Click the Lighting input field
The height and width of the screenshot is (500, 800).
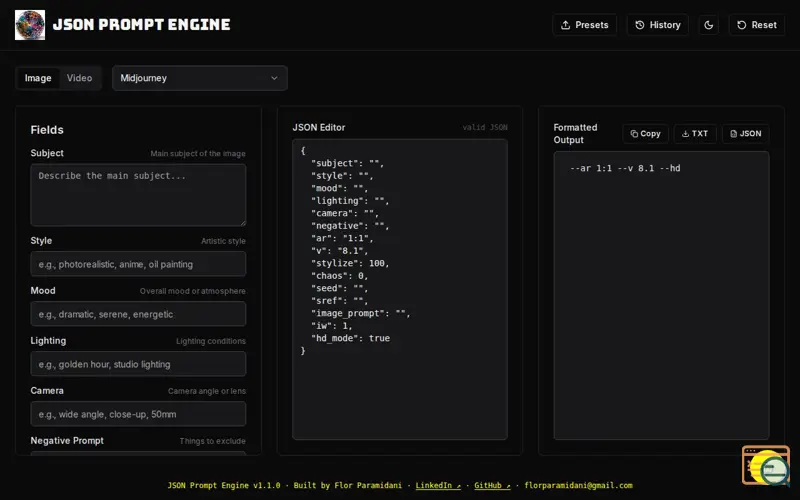click(x=138, y=364)
